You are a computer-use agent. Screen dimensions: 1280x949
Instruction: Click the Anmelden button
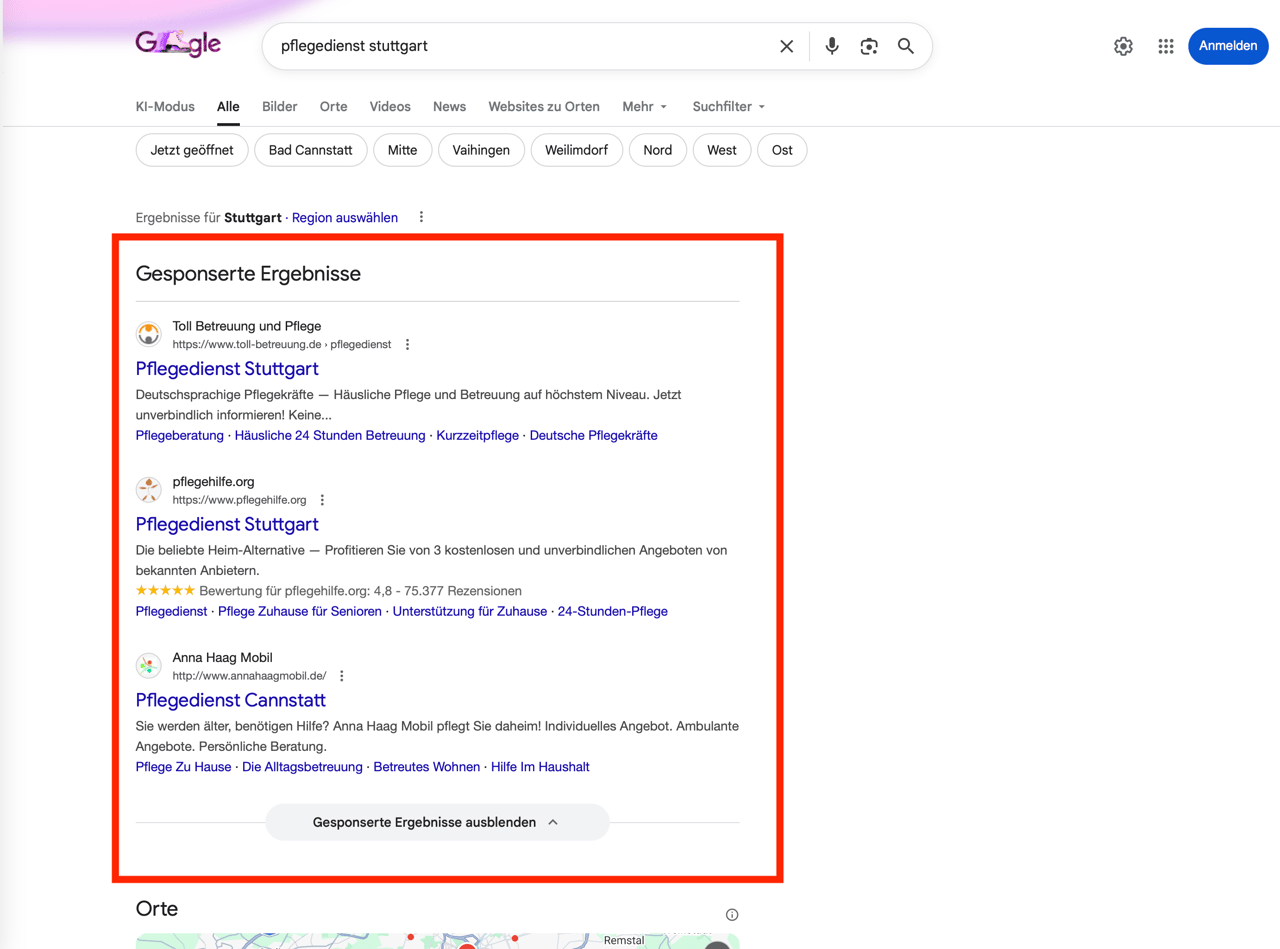coord(1228,46)
